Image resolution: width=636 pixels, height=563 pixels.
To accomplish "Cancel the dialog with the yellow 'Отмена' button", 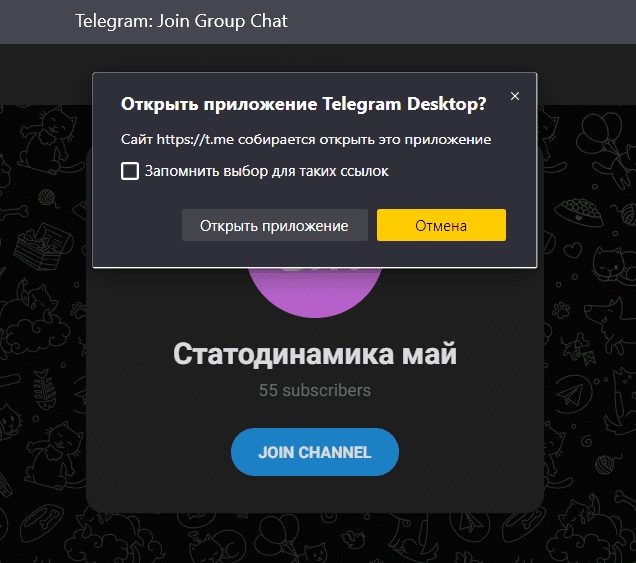I will coord(441,225).
